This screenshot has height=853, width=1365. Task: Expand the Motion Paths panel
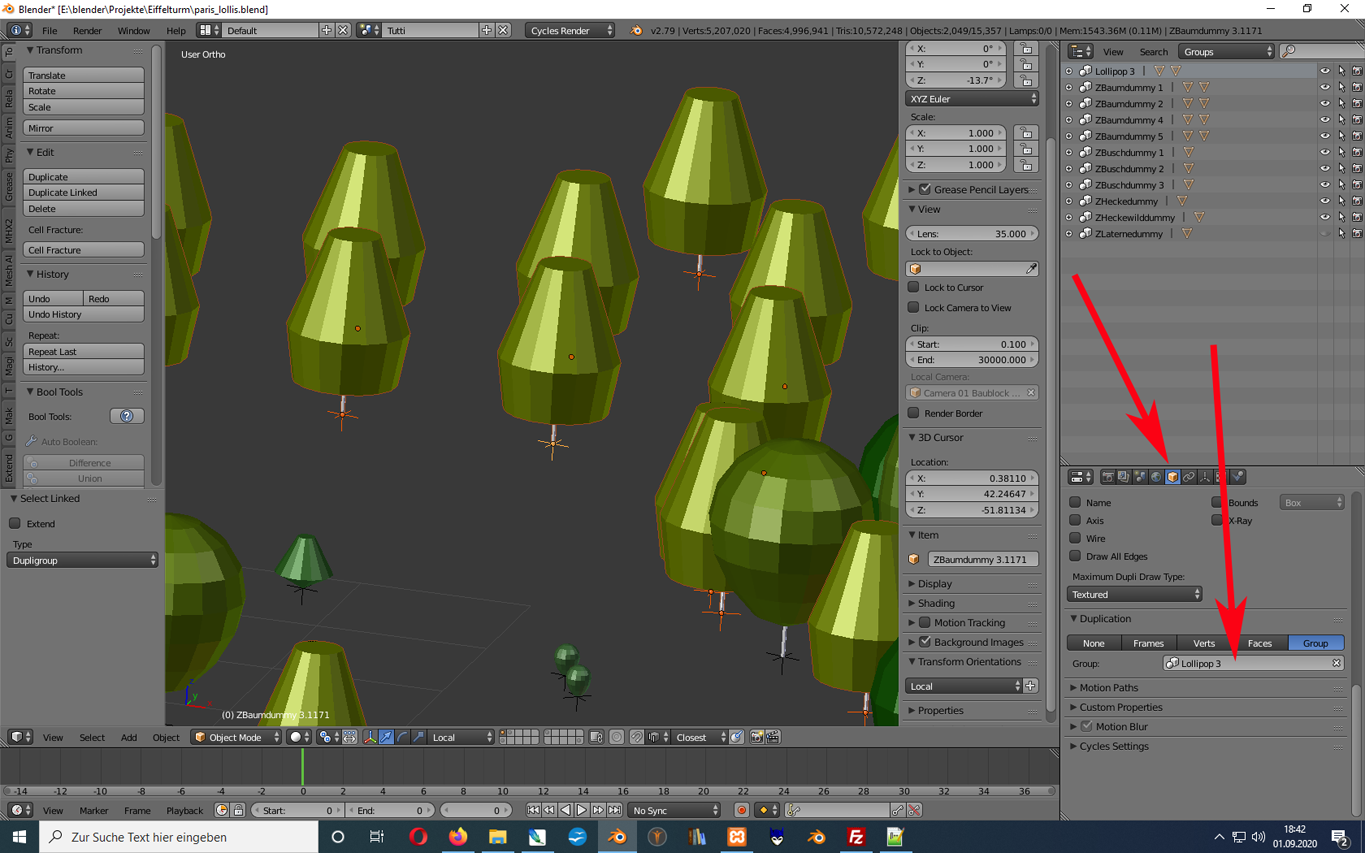(x=1108, y=688)
